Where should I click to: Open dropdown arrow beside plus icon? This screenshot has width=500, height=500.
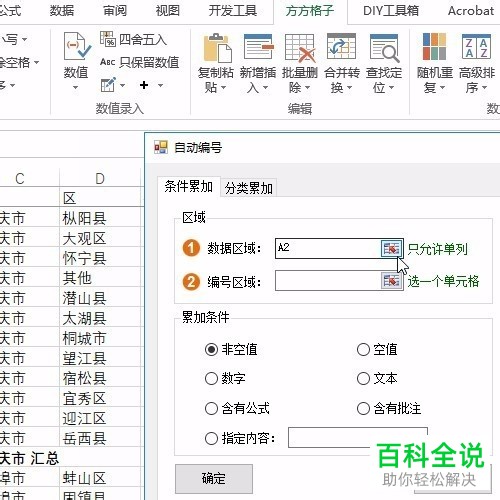[160, 85]
